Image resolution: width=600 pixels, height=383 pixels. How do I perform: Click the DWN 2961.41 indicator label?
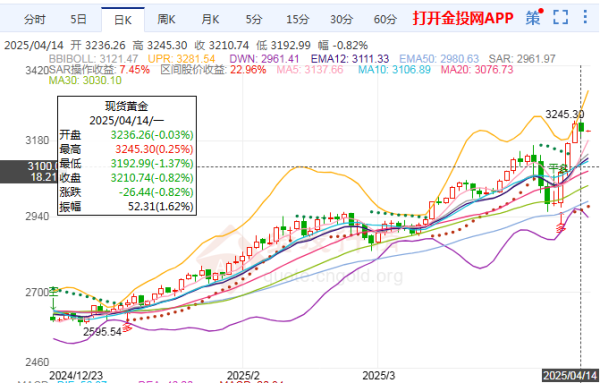(265, 59)
